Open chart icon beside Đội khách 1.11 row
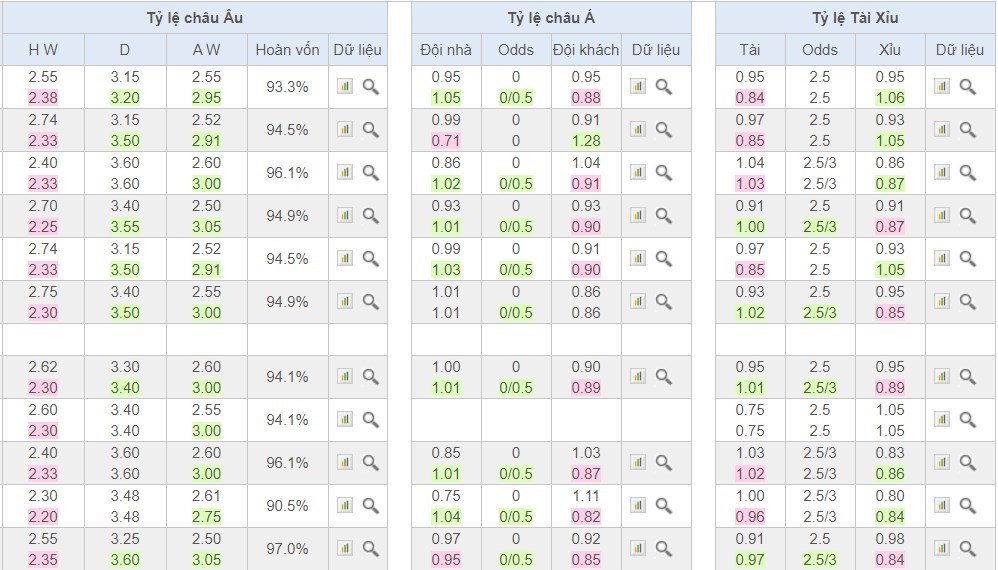 pos(638,505)
